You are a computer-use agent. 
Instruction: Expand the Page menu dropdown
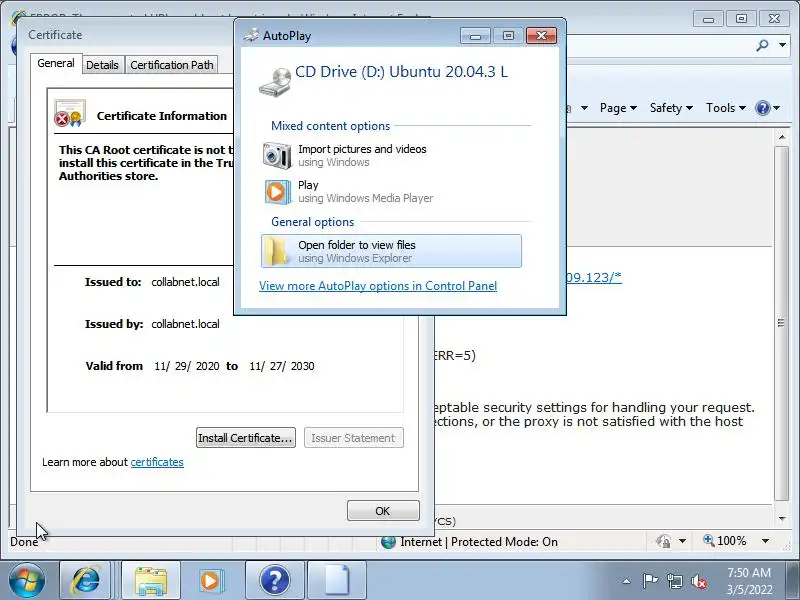618,108
